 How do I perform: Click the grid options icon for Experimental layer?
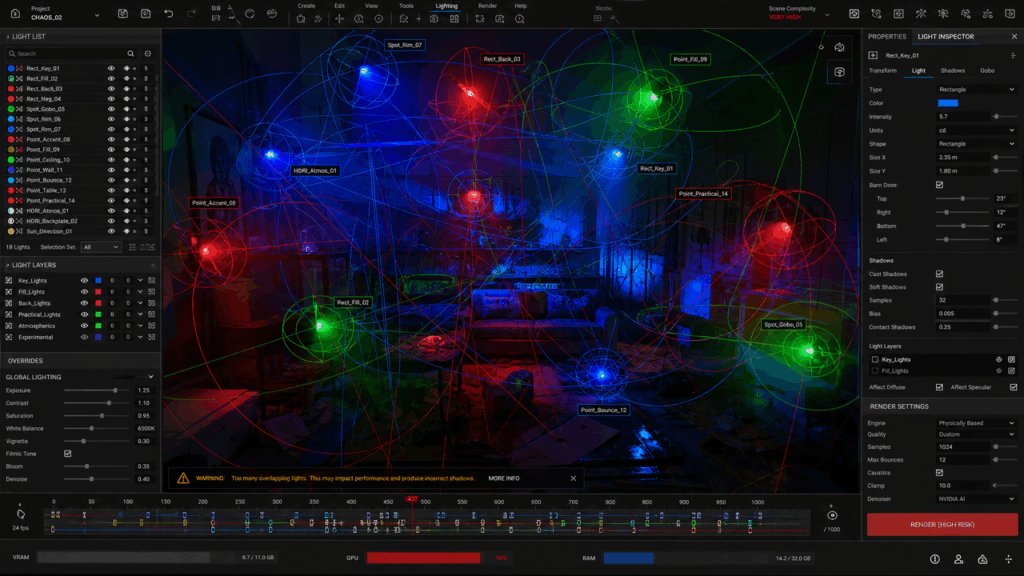pos(152,337)
